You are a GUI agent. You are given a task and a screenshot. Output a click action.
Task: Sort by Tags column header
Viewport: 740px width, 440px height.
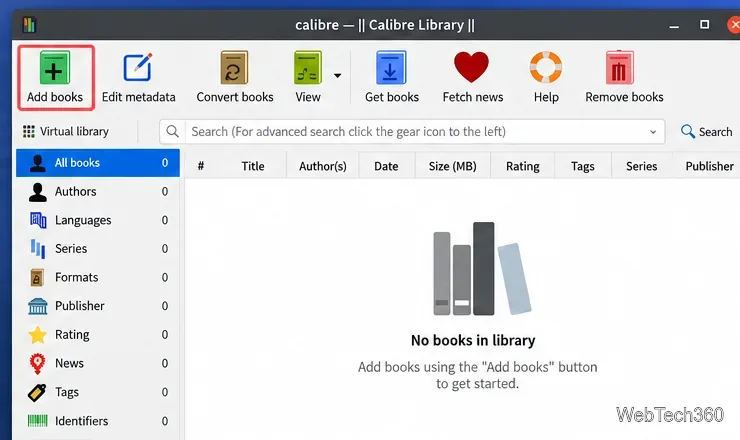click(583, 166)
